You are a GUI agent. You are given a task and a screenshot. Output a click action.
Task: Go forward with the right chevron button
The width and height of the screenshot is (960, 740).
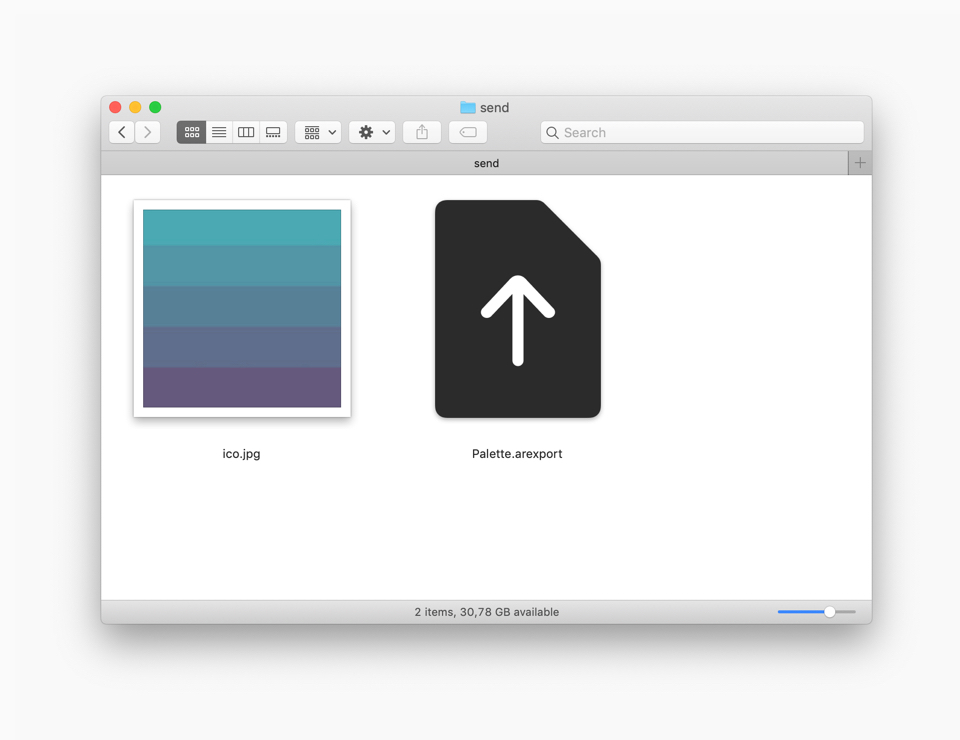[x=148, y=132]
